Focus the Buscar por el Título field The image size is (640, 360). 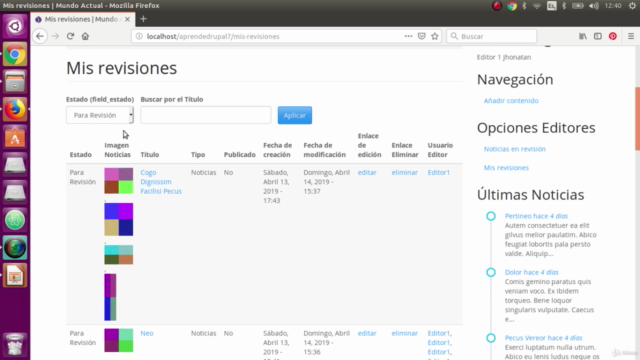click(x=206, y=115)
